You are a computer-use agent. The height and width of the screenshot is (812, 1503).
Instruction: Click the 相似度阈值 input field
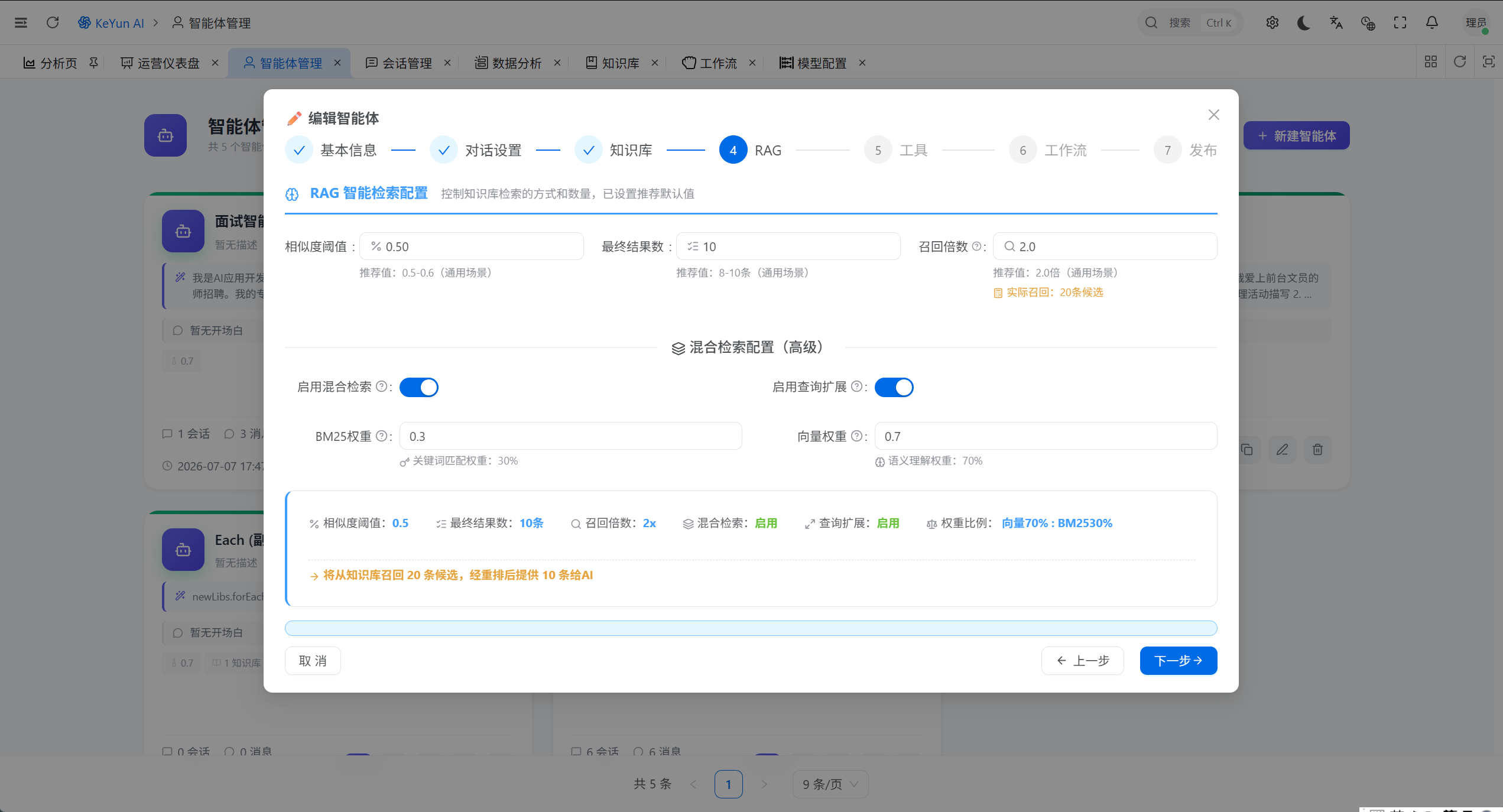tap(472, 246)
